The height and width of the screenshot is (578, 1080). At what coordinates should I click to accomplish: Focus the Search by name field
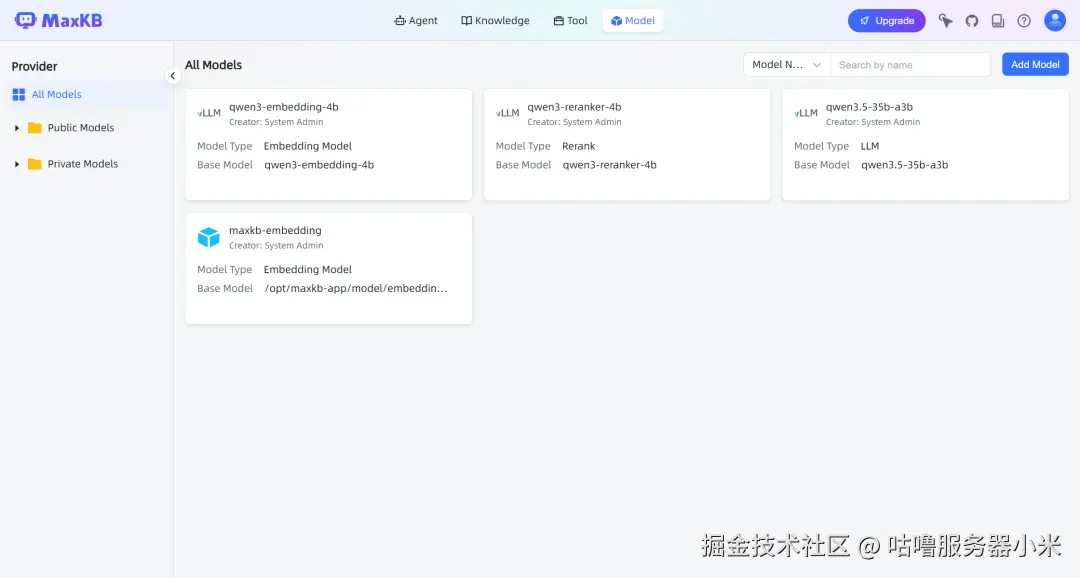click(x=911, y=65)
